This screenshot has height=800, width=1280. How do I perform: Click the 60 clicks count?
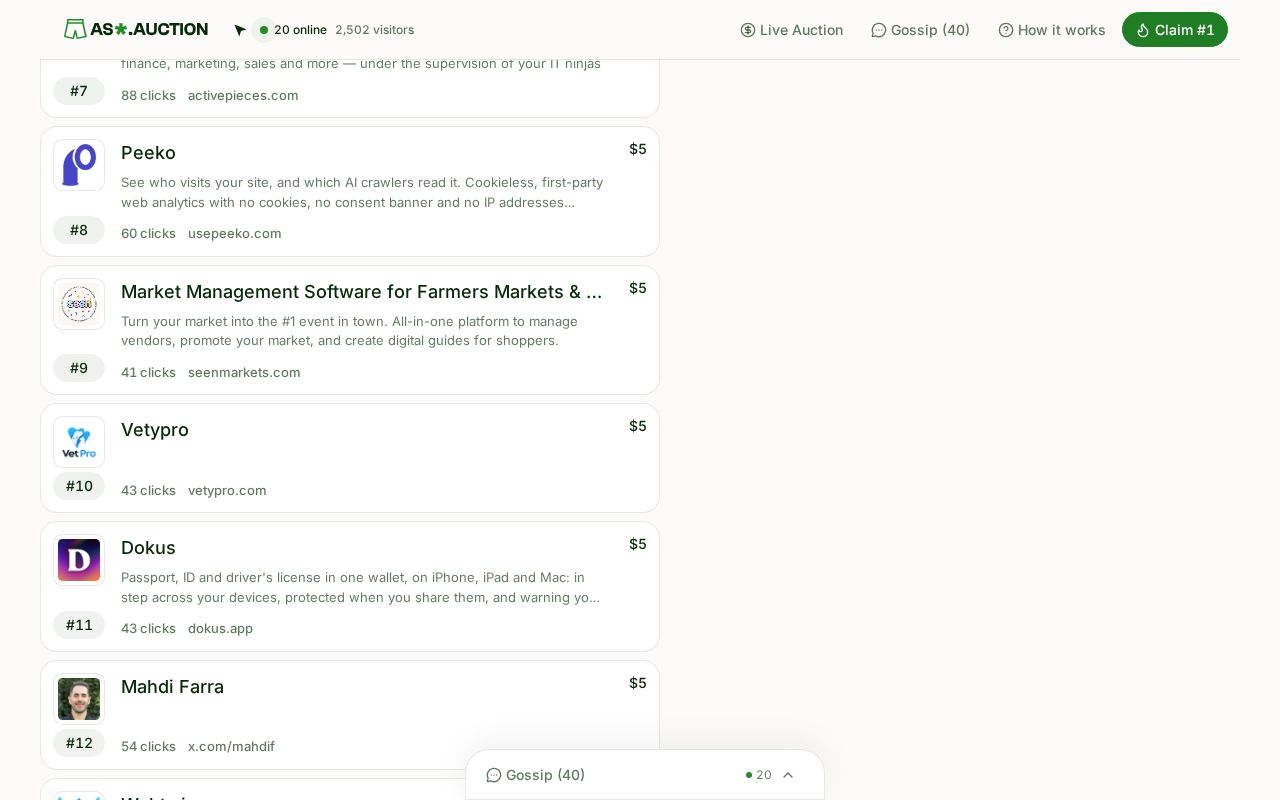[x=148, y=233]
